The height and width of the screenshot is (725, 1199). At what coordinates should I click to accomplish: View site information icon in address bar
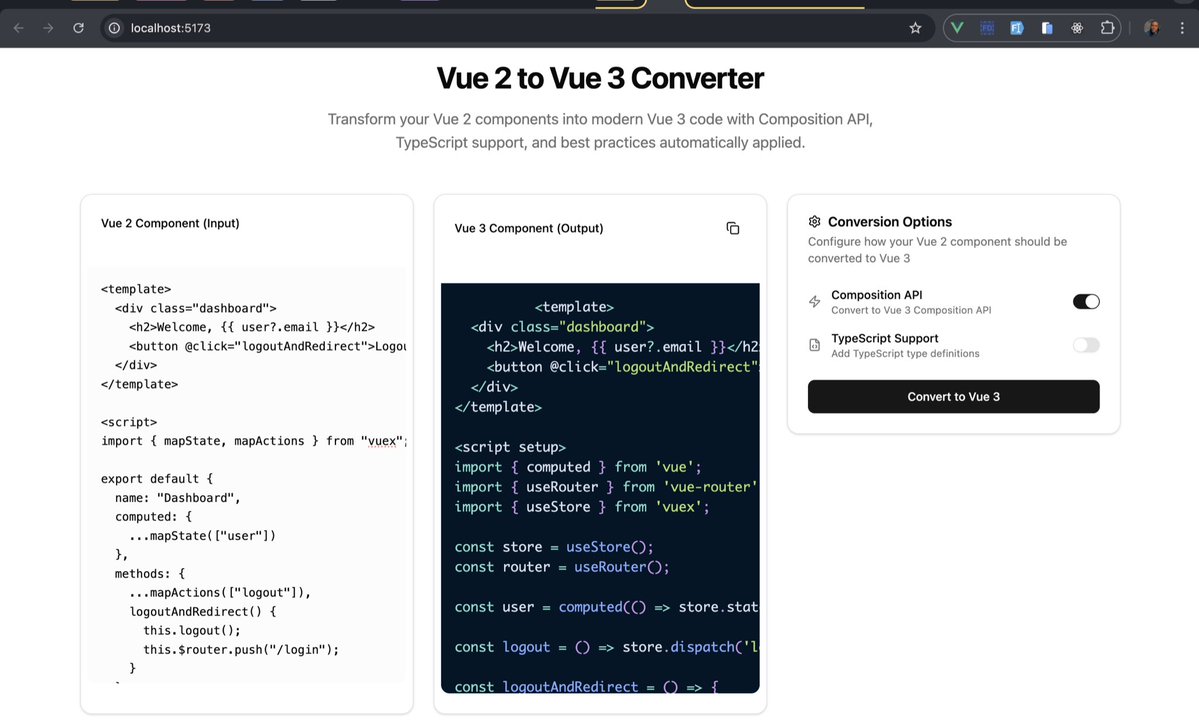(114, 28)
